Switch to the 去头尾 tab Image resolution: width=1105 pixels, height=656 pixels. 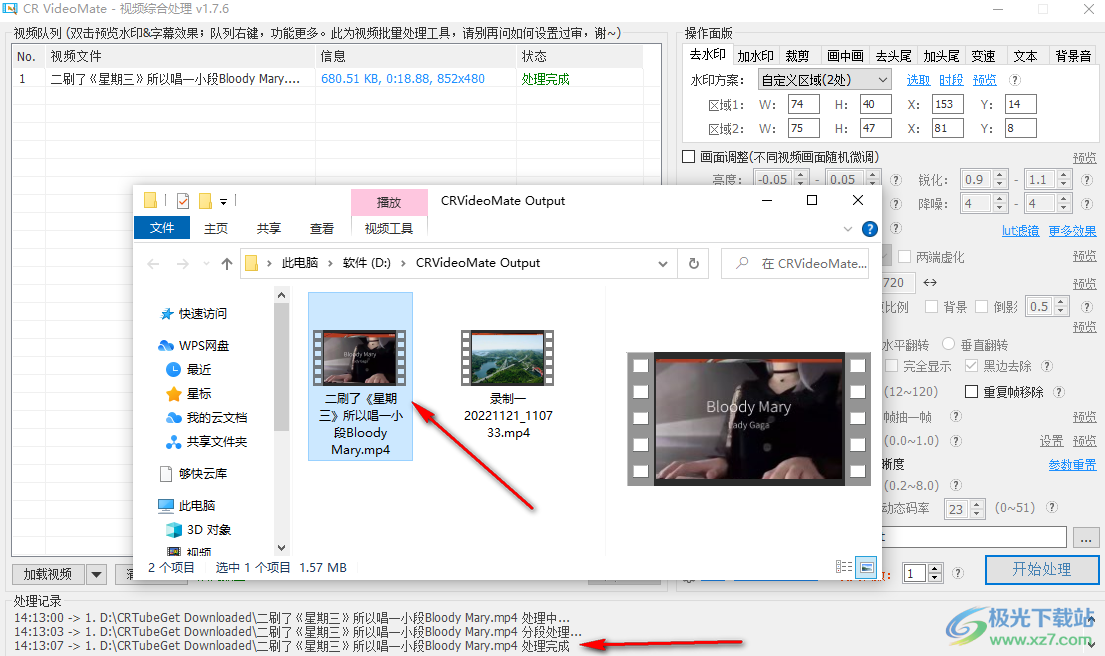pos(893,56)
